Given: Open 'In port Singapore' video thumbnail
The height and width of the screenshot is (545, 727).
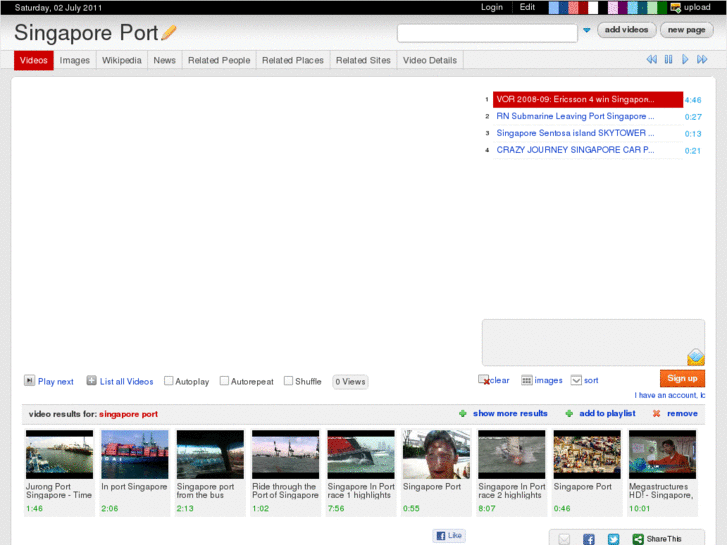Looking at the screenshot, I should point(134,455).
